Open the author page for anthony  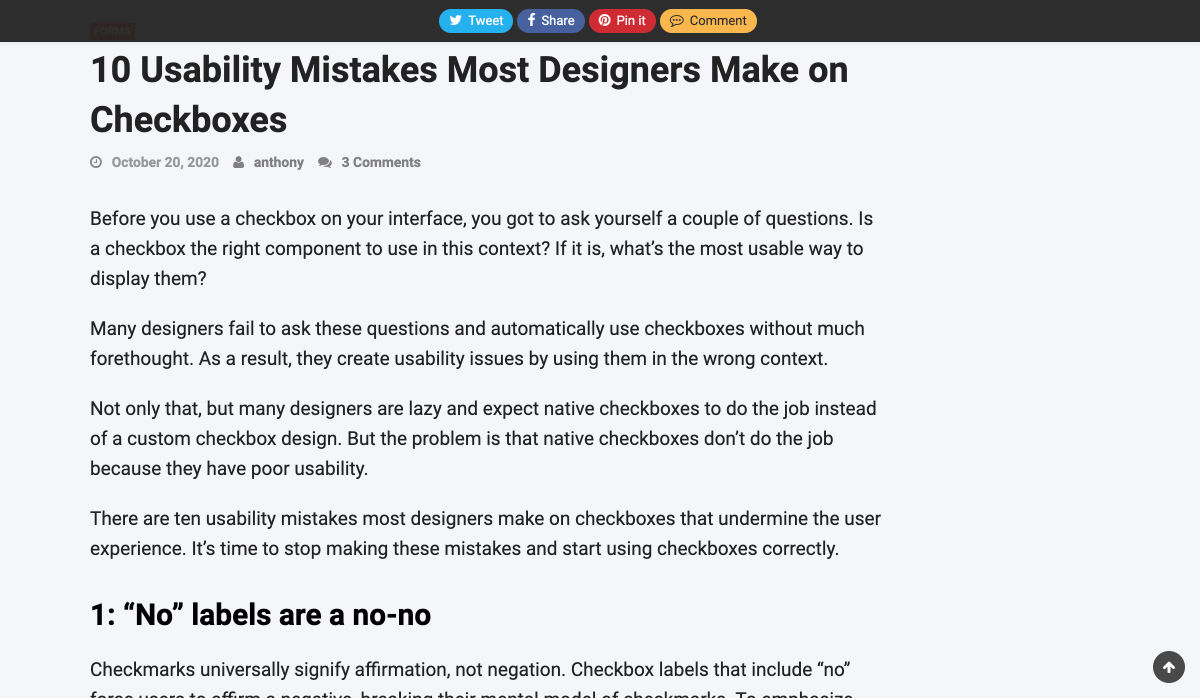(278, 162)
